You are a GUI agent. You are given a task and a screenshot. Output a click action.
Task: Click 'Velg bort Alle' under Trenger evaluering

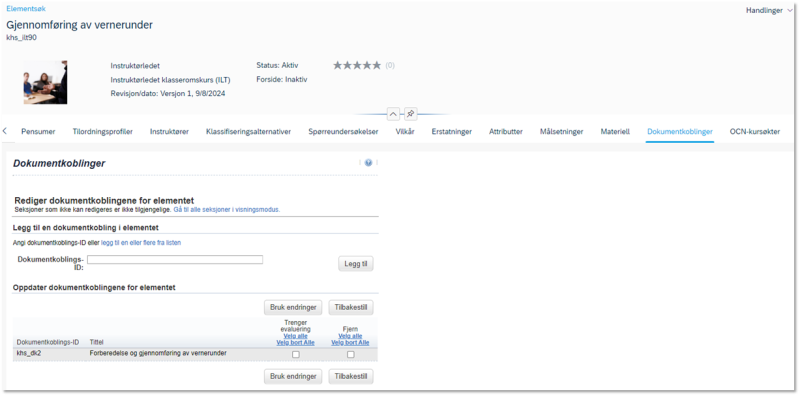point(295,343)
